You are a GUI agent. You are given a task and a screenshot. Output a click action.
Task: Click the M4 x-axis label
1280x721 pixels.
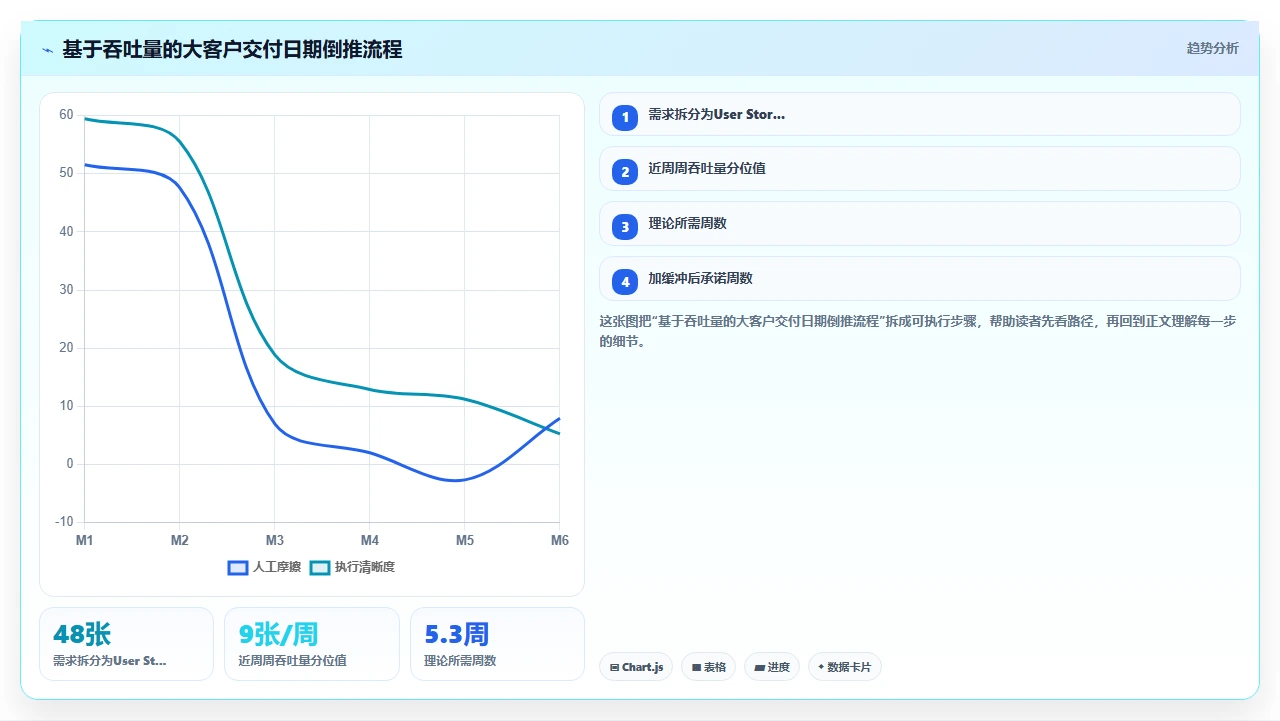[370, 540]
